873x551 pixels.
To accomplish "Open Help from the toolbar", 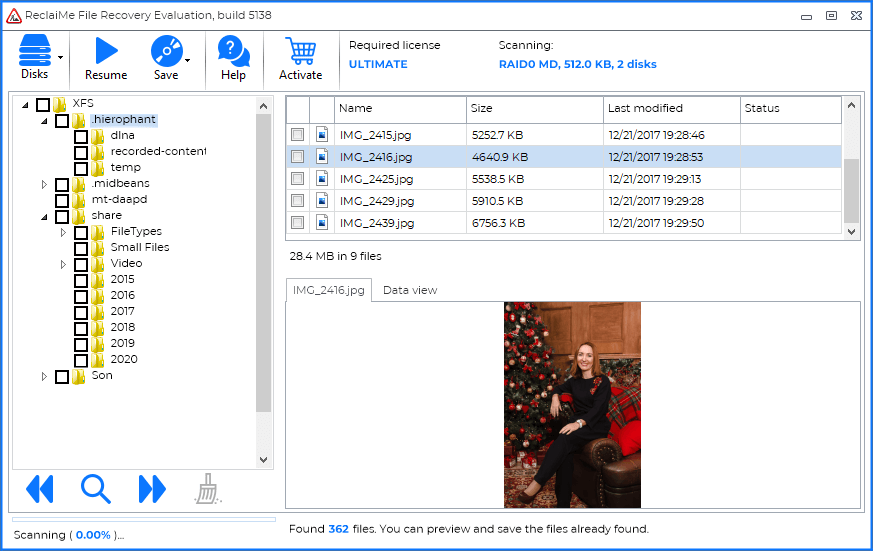I will 233,52.
